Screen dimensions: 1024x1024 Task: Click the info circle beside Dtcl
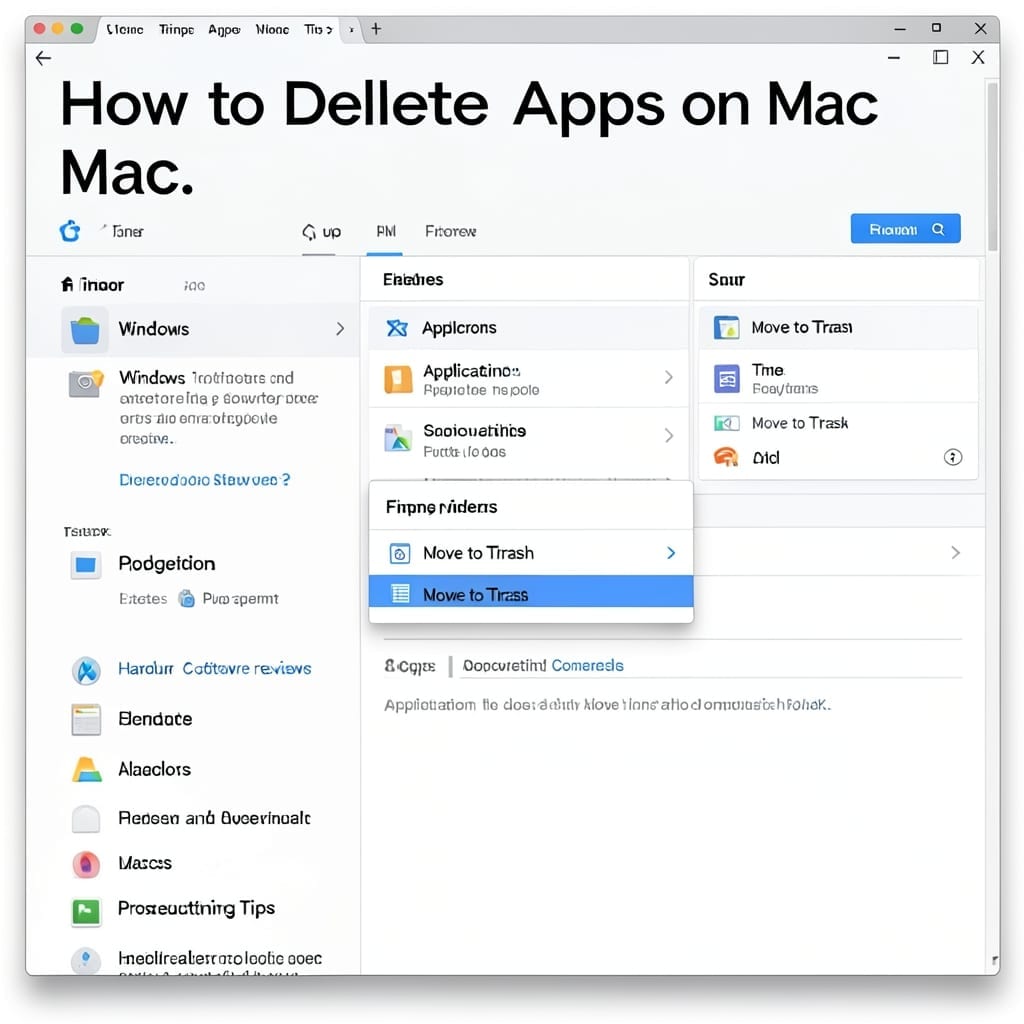pos(953,457)
